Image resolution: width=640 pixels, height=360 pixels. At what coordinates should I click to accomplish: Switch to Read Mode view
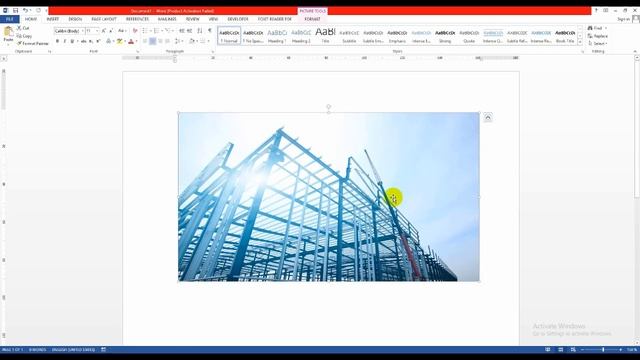[548, 350]
